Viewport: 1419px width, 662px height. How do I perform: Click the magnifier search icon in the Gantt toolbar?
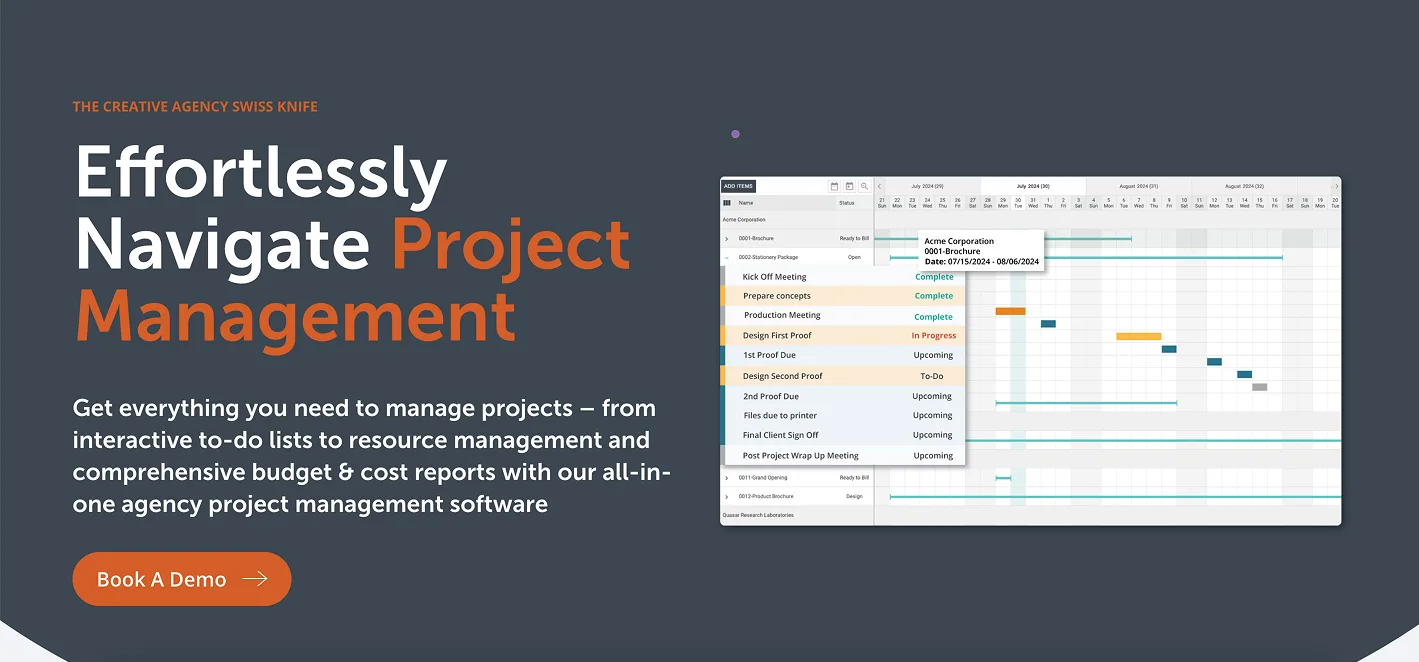click(864, 186)
